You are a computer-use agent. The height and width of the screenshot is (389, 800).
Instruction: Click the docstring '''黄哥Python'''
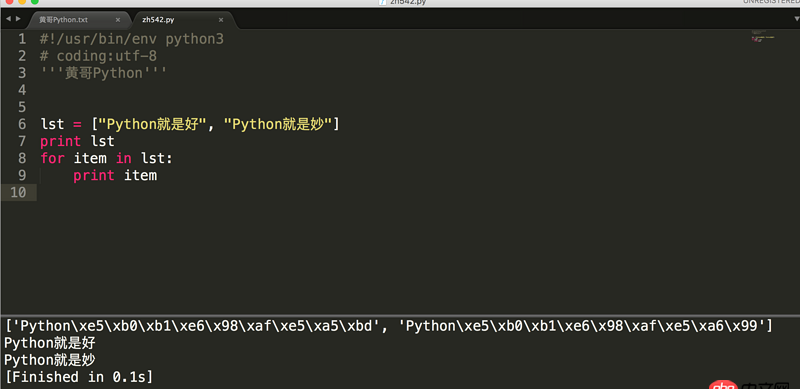pos(103,73)
